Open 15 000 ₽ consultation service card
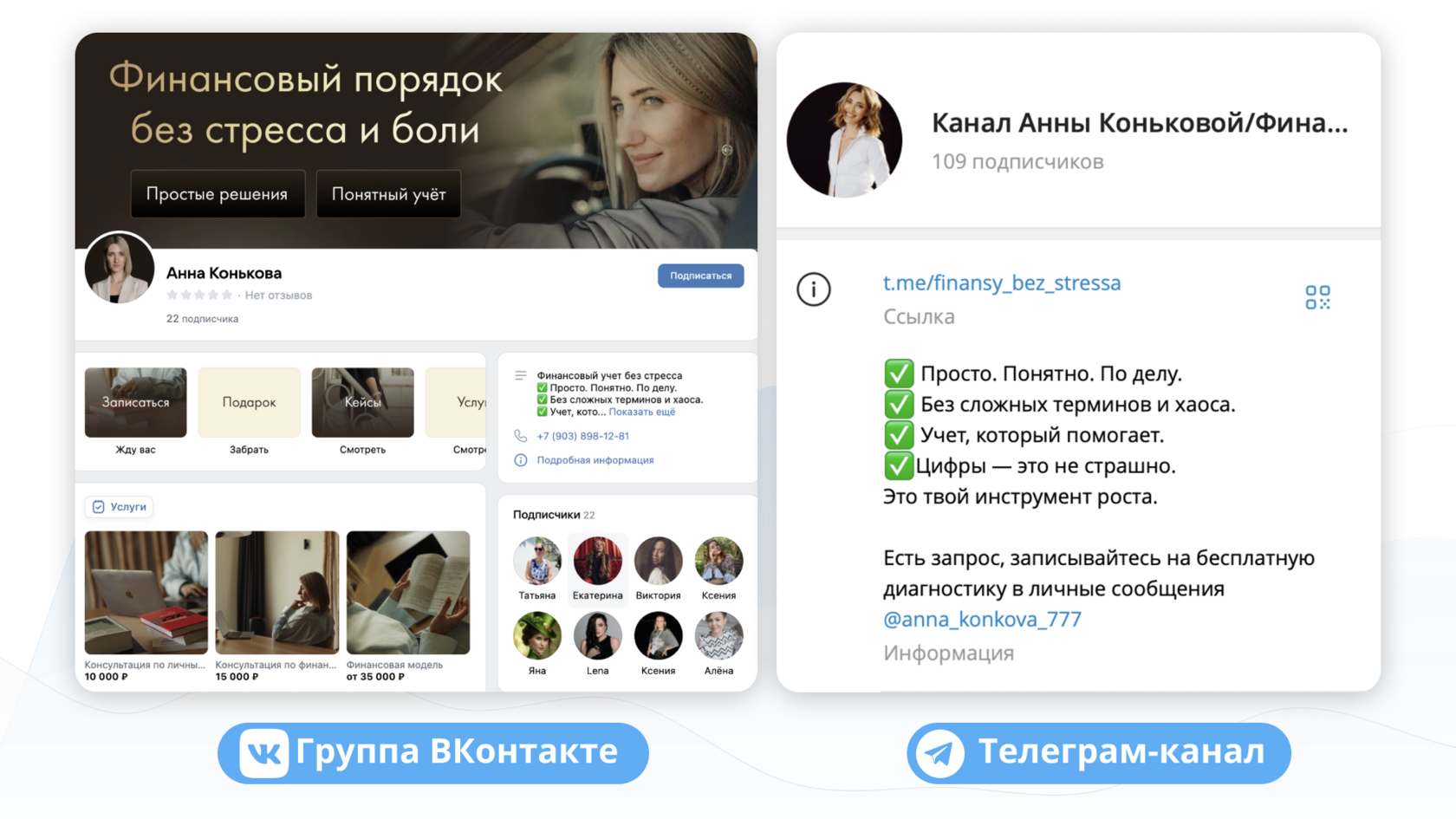 pos(276,606)
